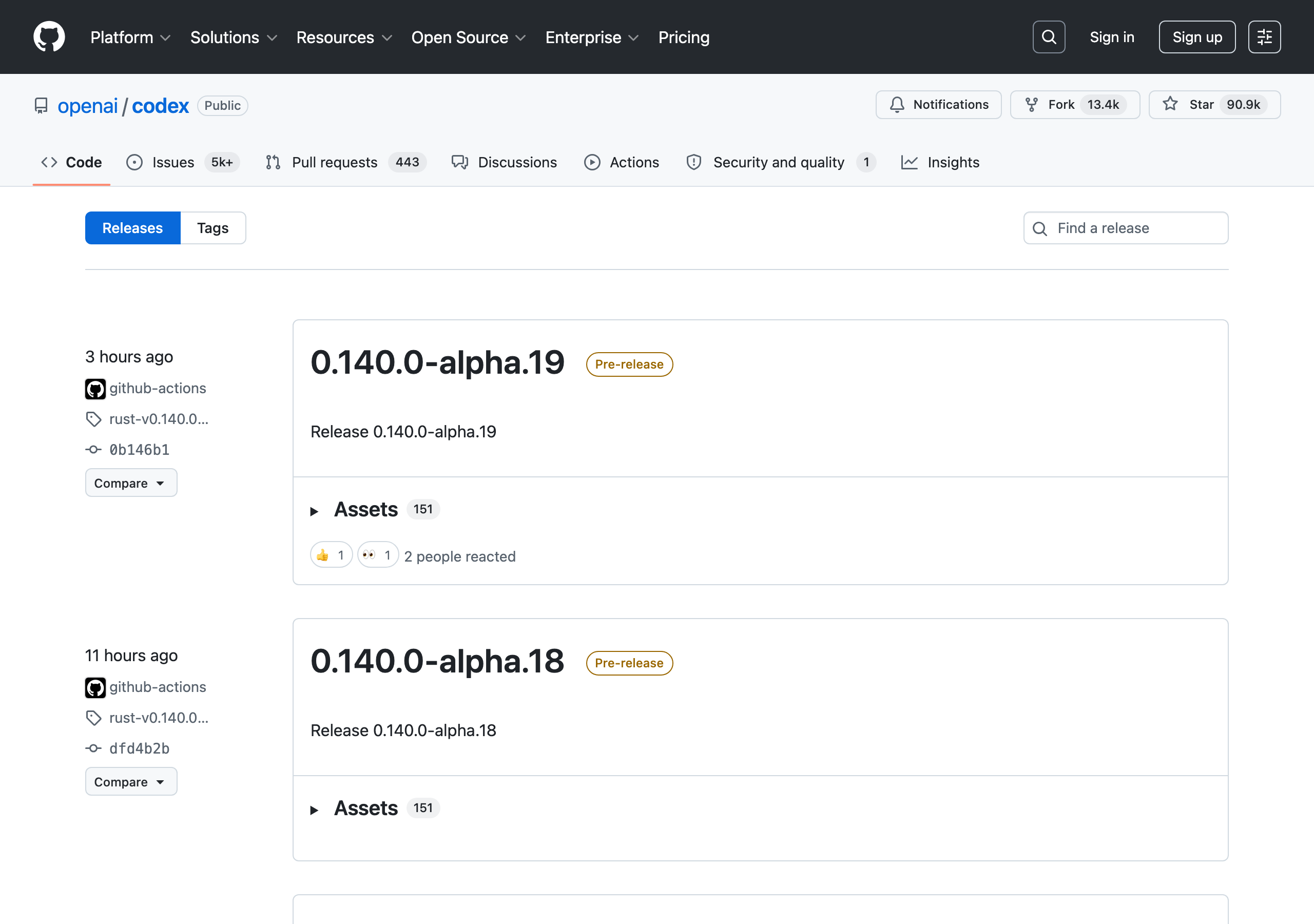Open commit dfd4b2b
1314x924 pixels.
140,749
